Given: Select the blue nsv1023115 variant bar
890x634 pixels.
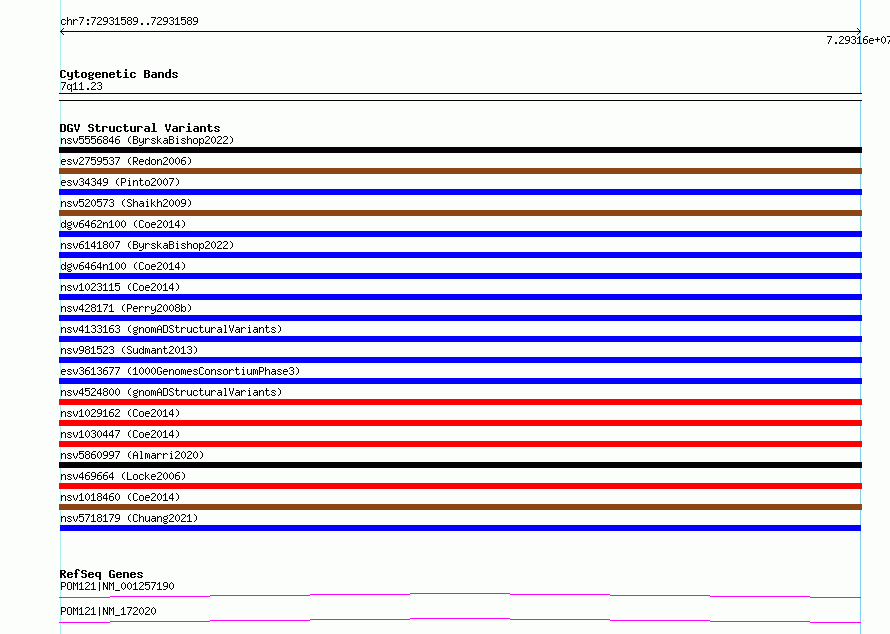Looking at the screenshot, I should (x=460, y=297).
